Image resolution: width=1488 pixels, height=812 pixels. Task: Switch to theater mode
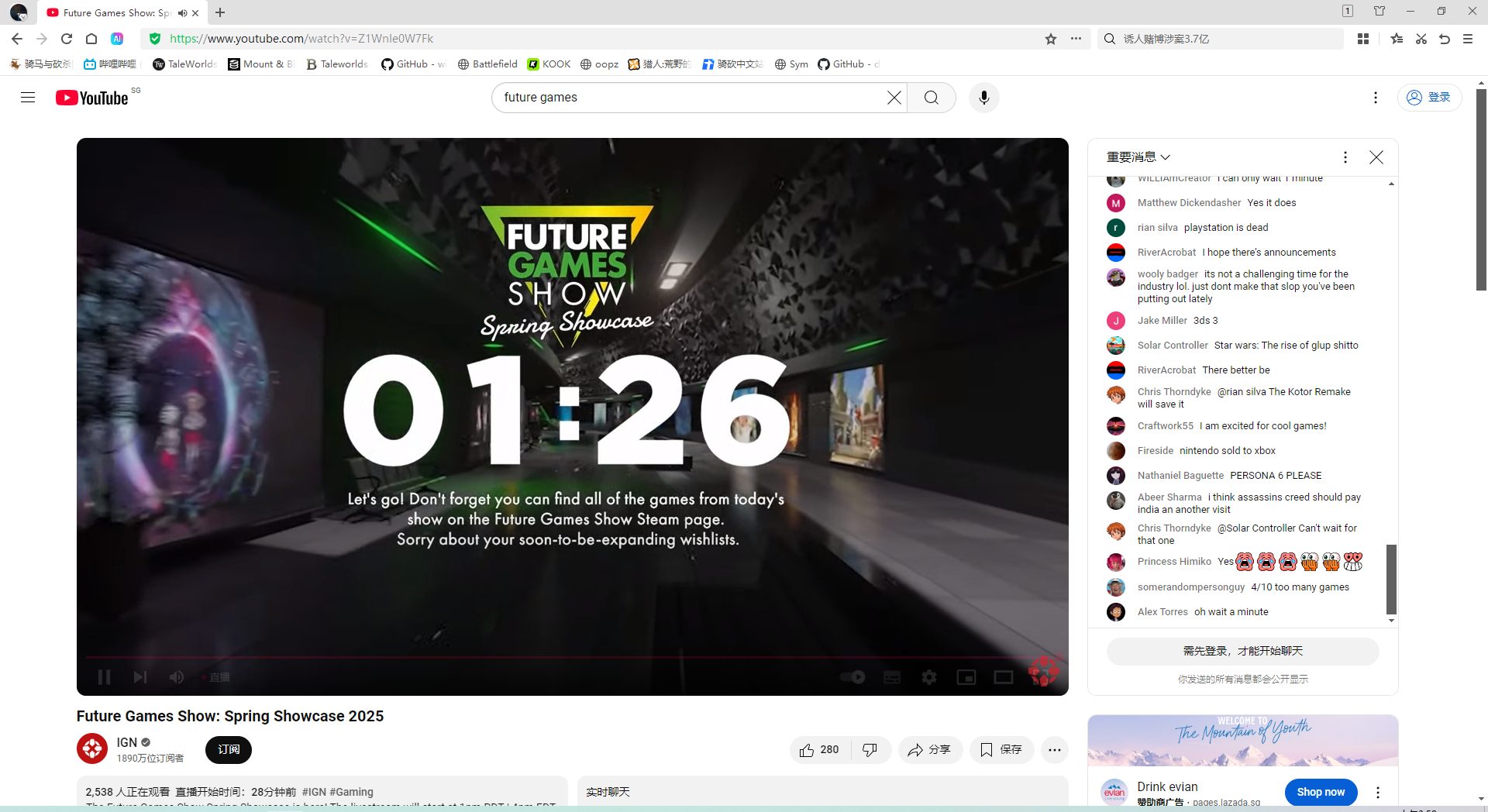point(1004,677)
